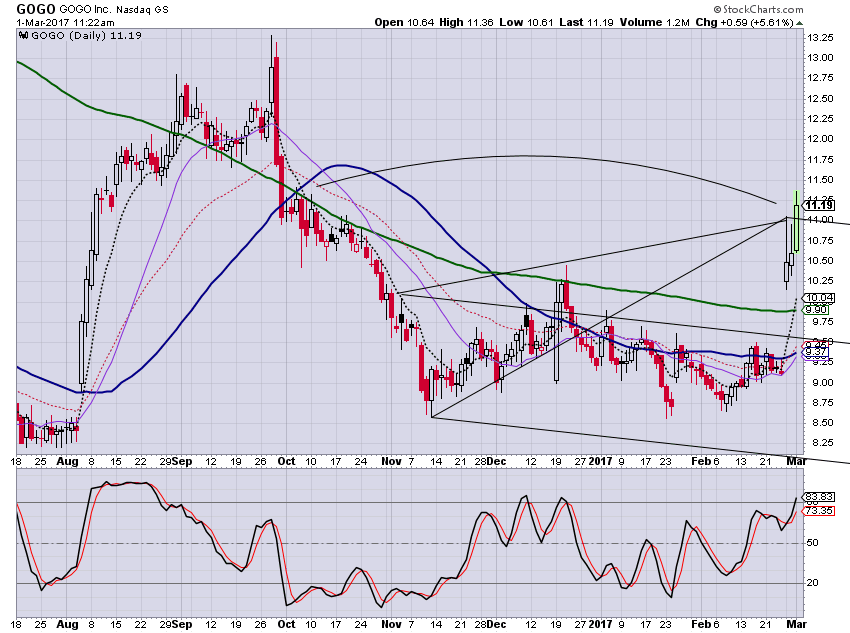Click the 2017 year label under price panel

[600, 462]
